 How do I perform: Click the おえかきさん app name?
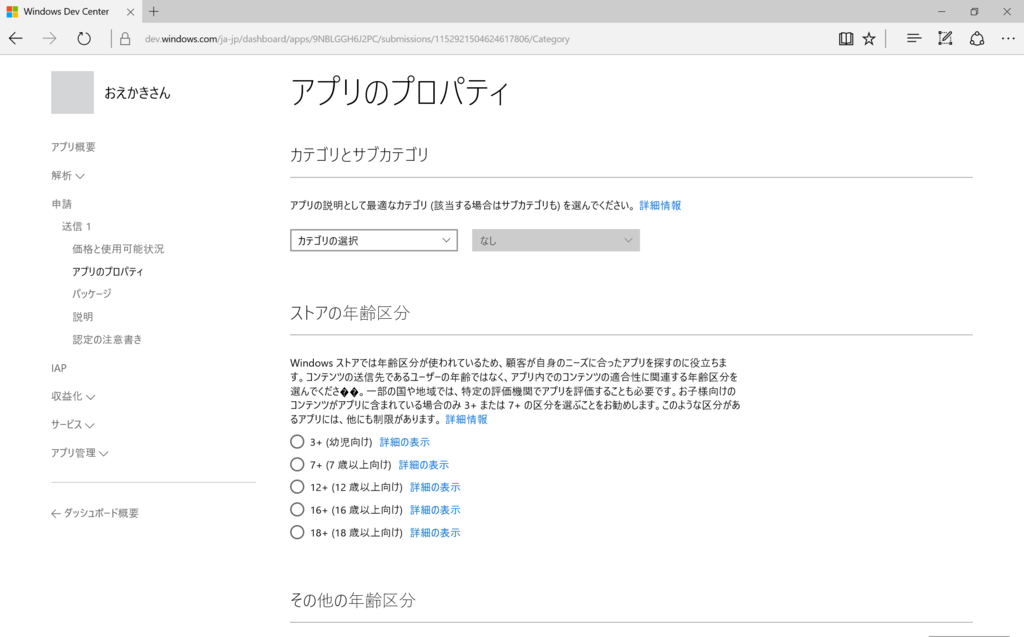137,93
